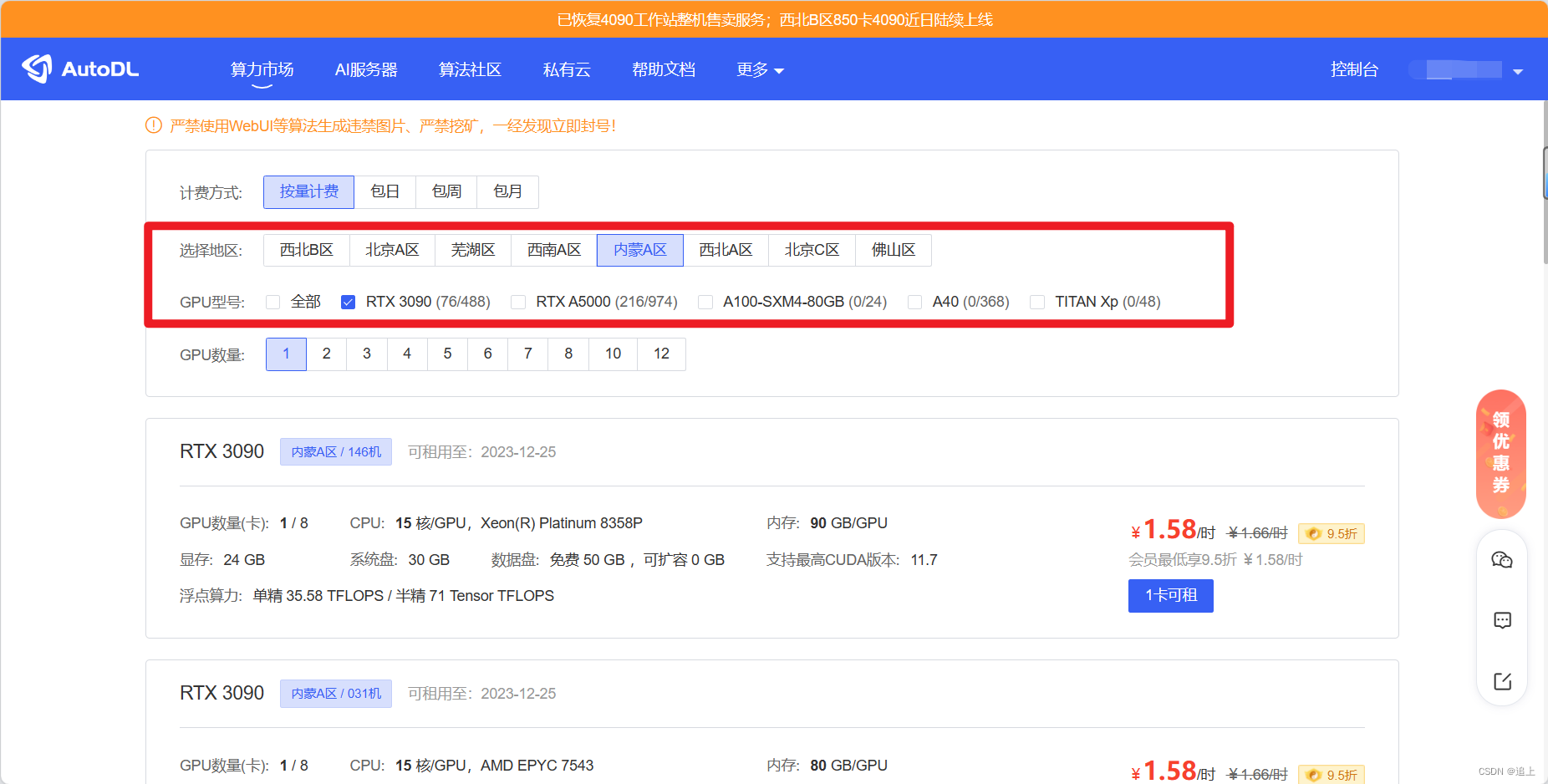Set GPU count to 2
Viewport: 1548px width, 784px height.
coord(326,354)
